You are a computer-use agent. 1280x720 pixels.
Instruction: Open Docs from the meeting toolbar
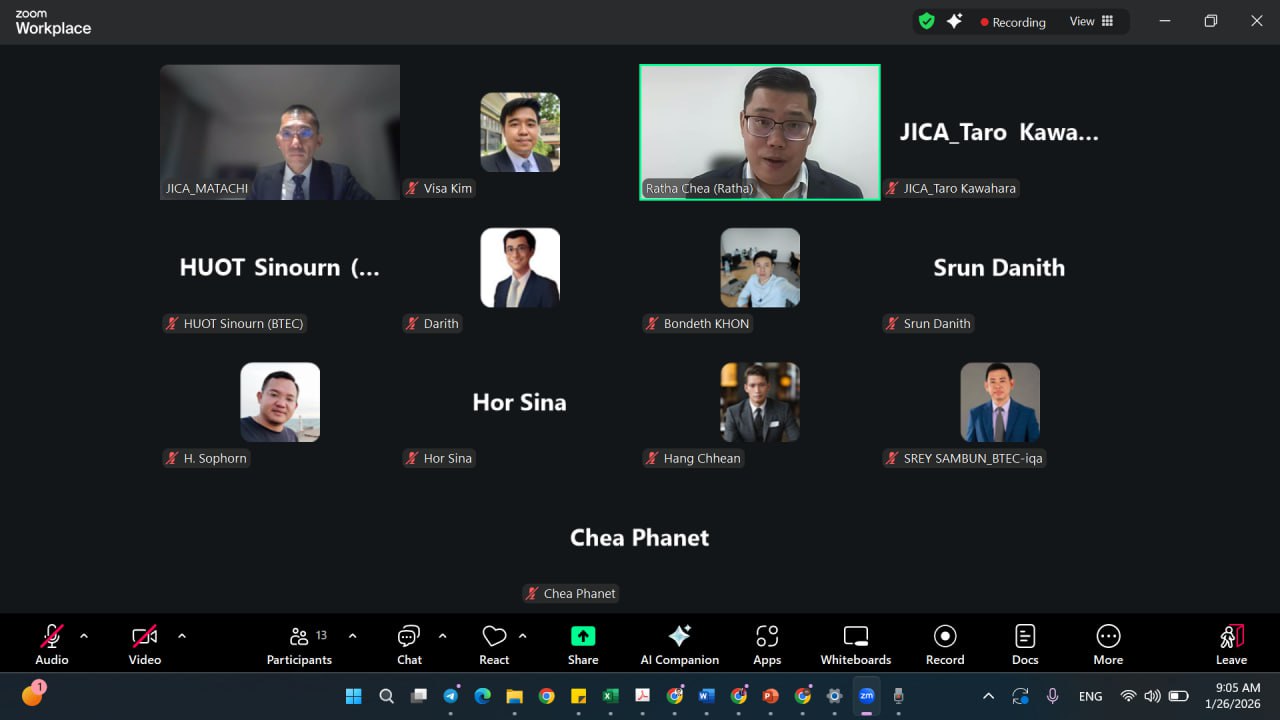point(1025,645)
